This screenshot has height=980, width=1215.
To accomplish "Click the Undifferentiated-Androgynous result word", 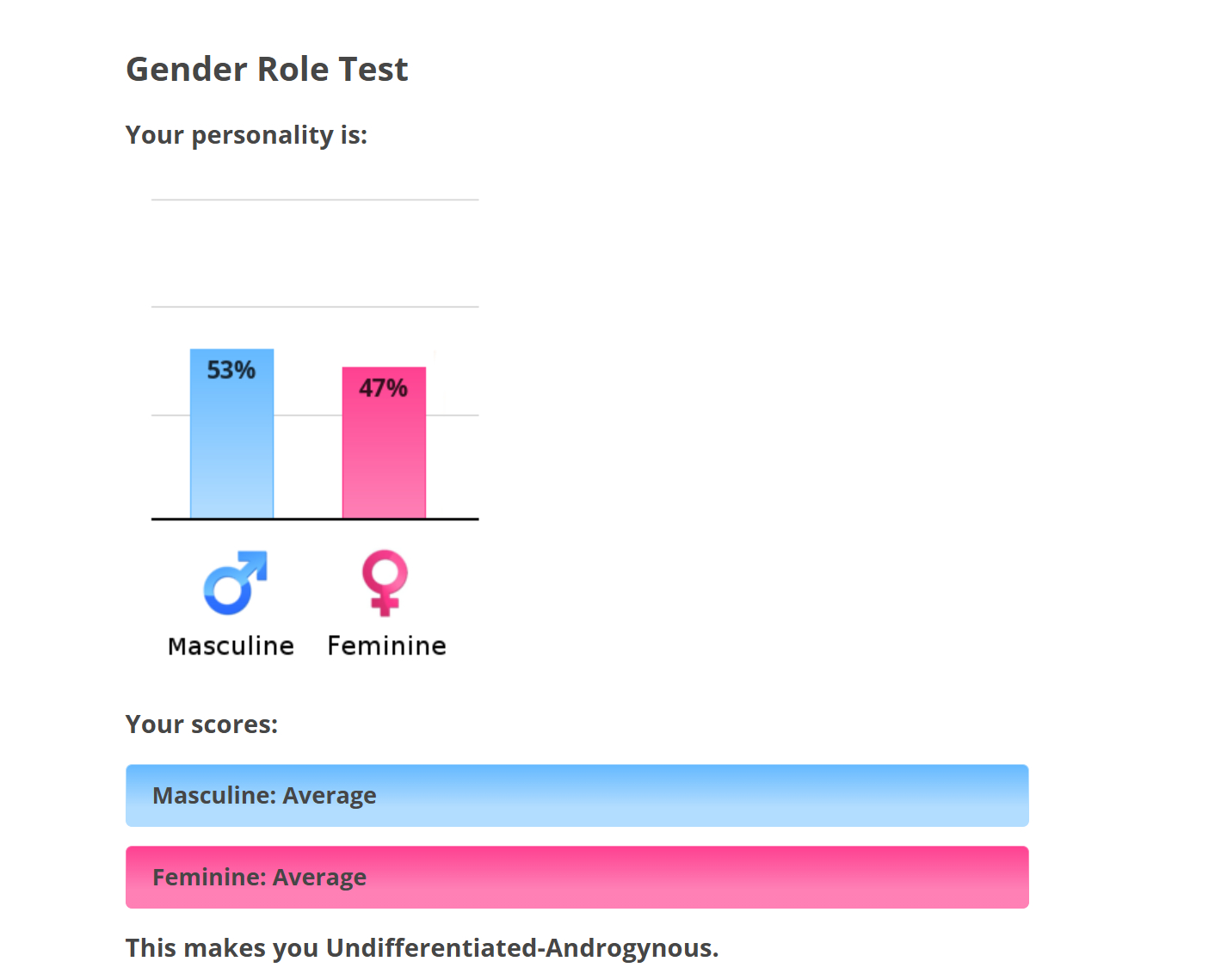I will (521, 948).
